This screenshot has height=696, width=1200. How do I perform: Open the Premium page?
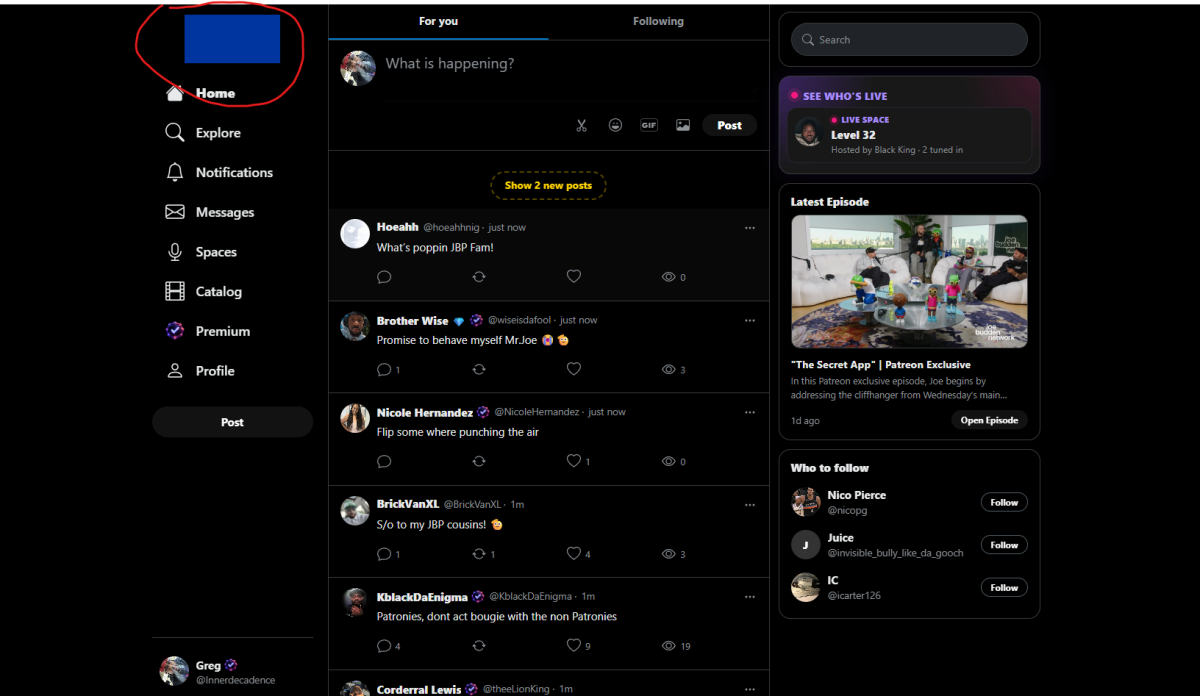[x=208, y=331]
